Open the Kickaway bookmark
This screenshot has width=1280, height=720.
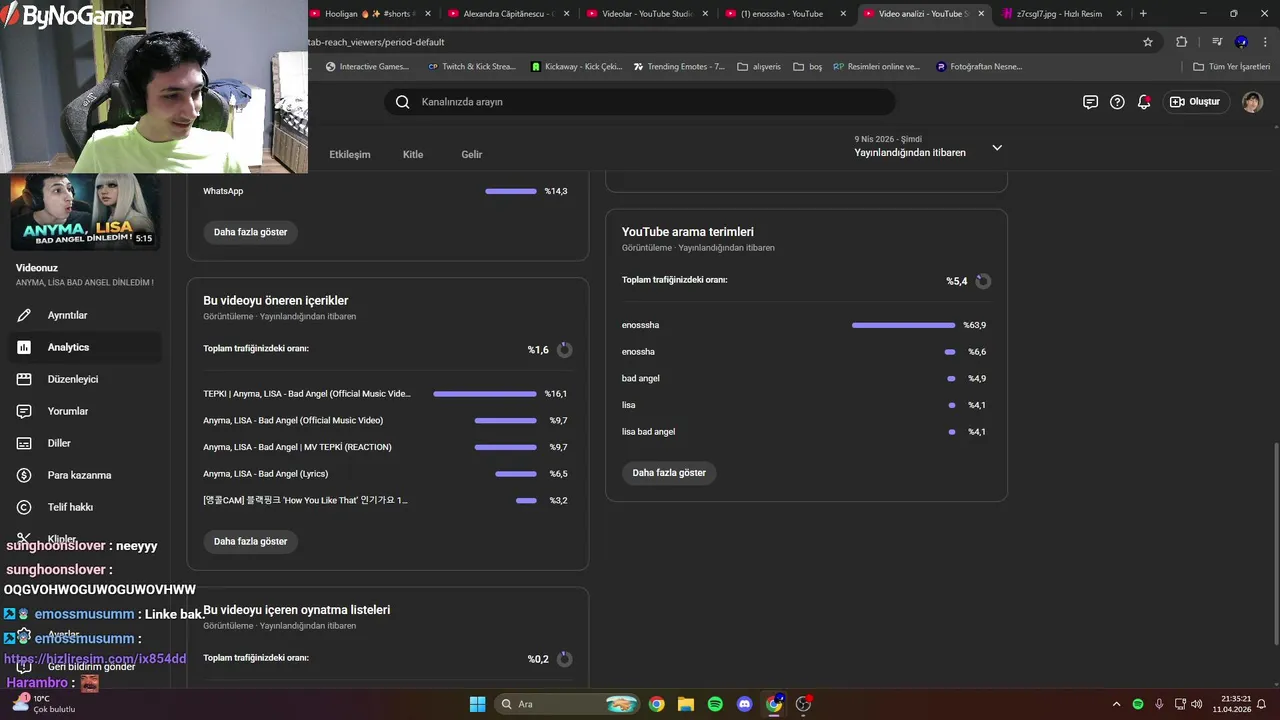tap(576, 67)
